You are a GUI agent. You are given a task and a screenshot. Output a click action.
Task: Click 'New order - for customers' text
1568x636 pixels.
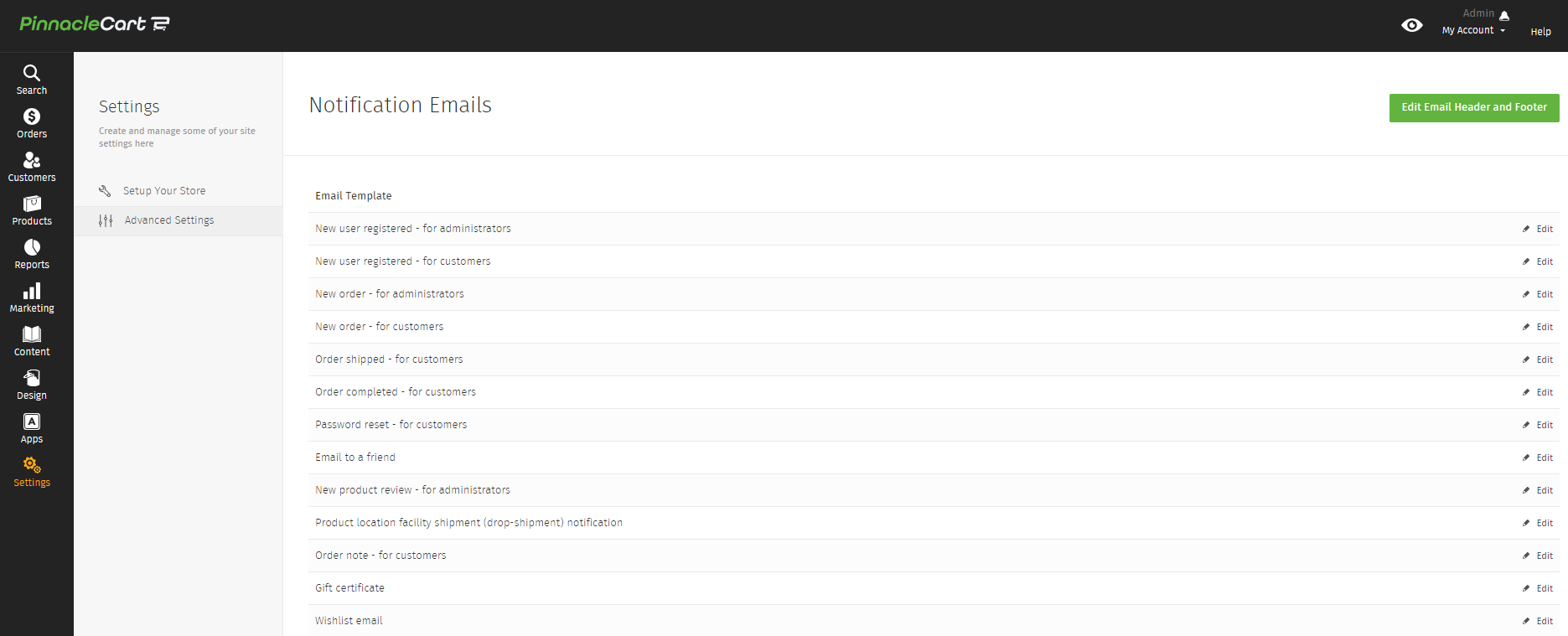click(380, 327)
